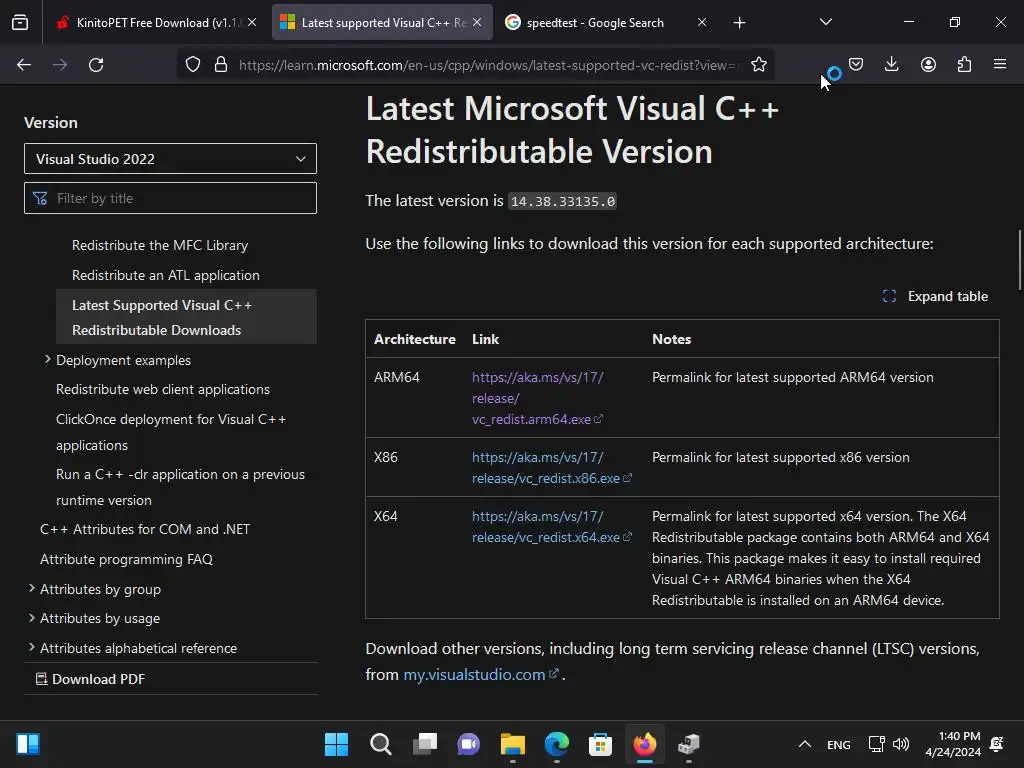Viewport: 1024px width, 768px height.
Task: Click version number 14.38.33135.0
Action: point(562,201)
